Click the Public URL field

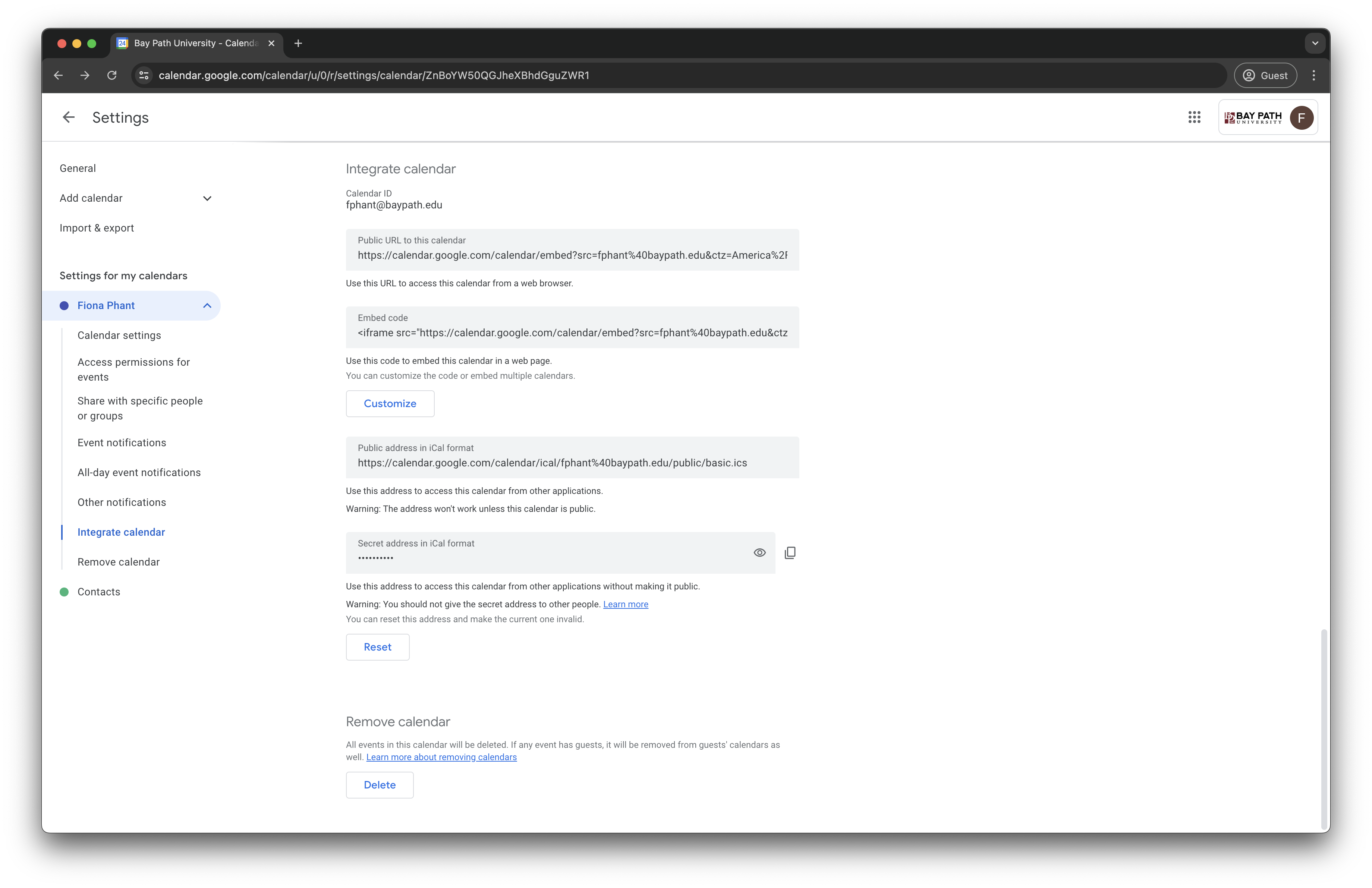(x=572, y=255)
